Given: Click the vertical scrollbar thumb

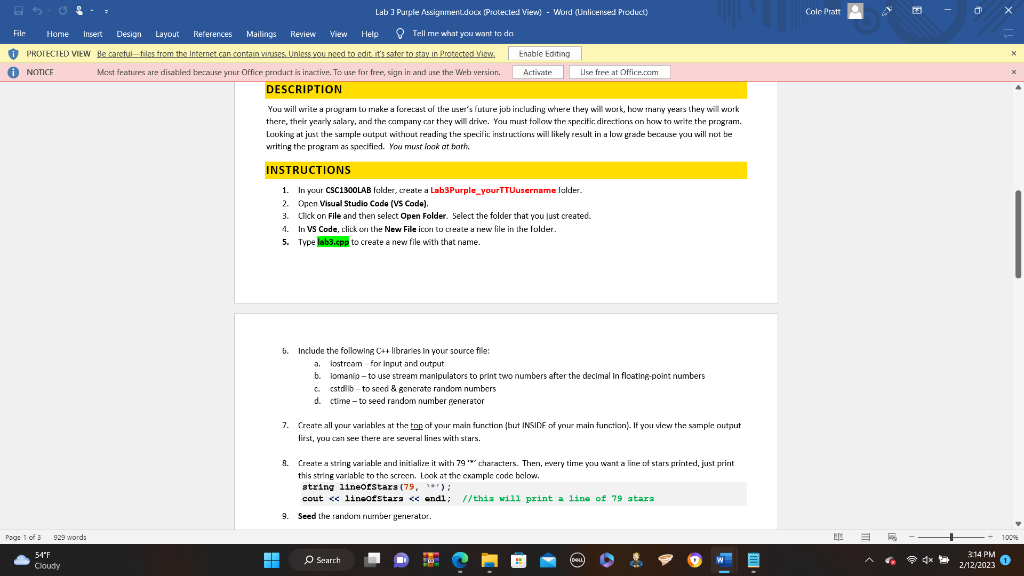Looking at the screenshot, I should tap(1017, 234).
